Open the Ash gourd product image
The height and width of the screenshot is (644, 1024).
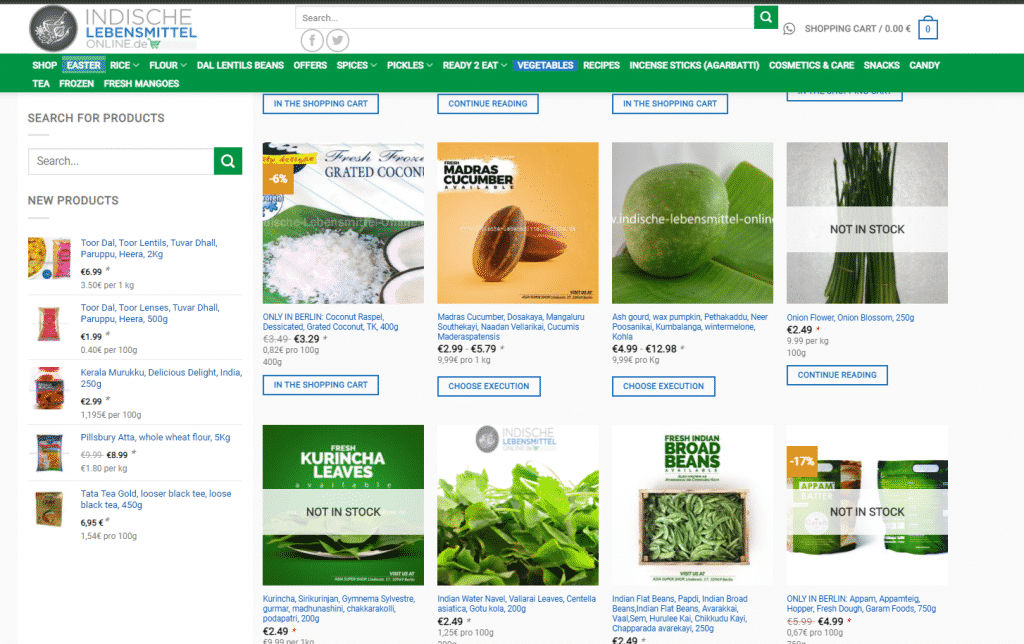(692, 223)
